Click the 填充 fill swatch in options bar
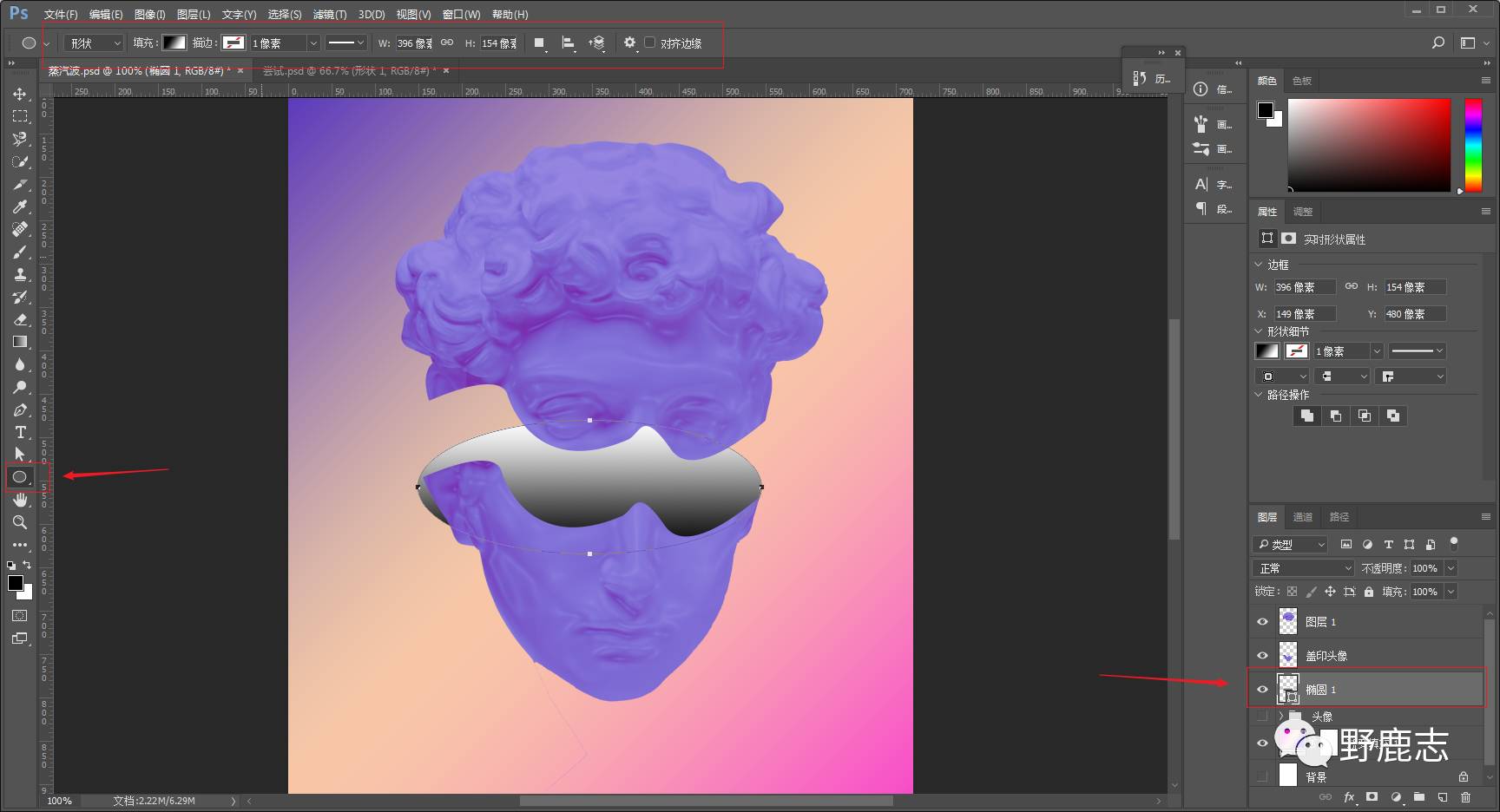 (x=174, y=43)
